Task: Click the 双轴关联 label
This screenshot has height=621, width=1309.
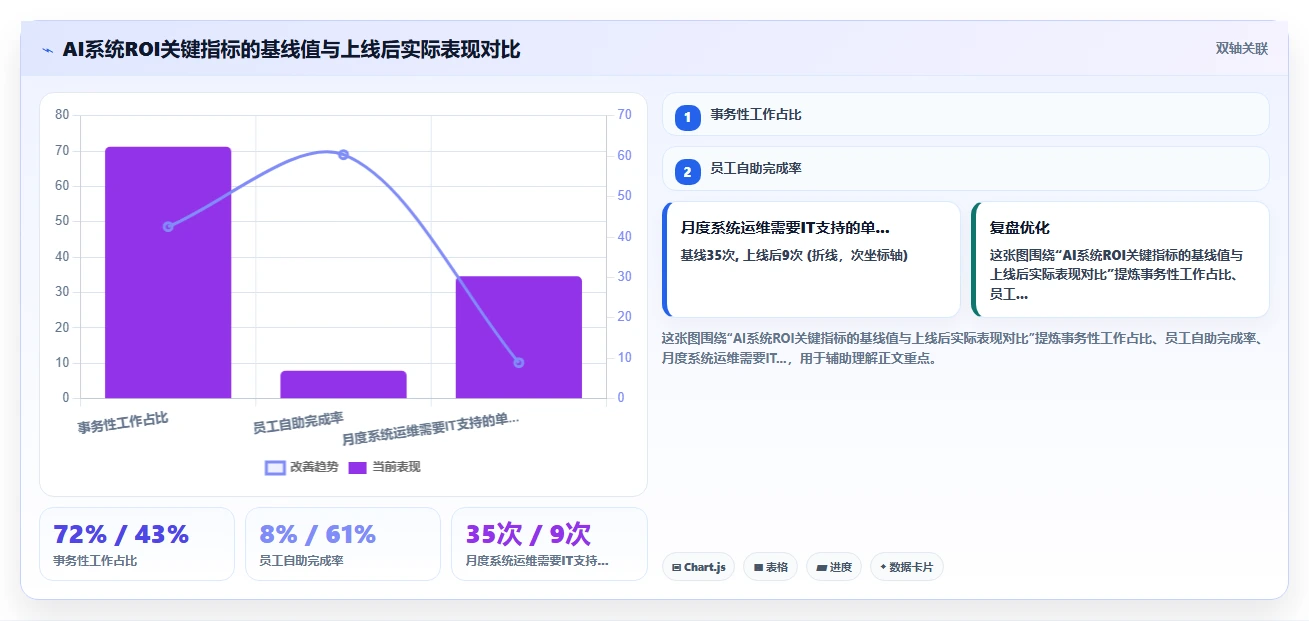Action: coord(1241,49)
